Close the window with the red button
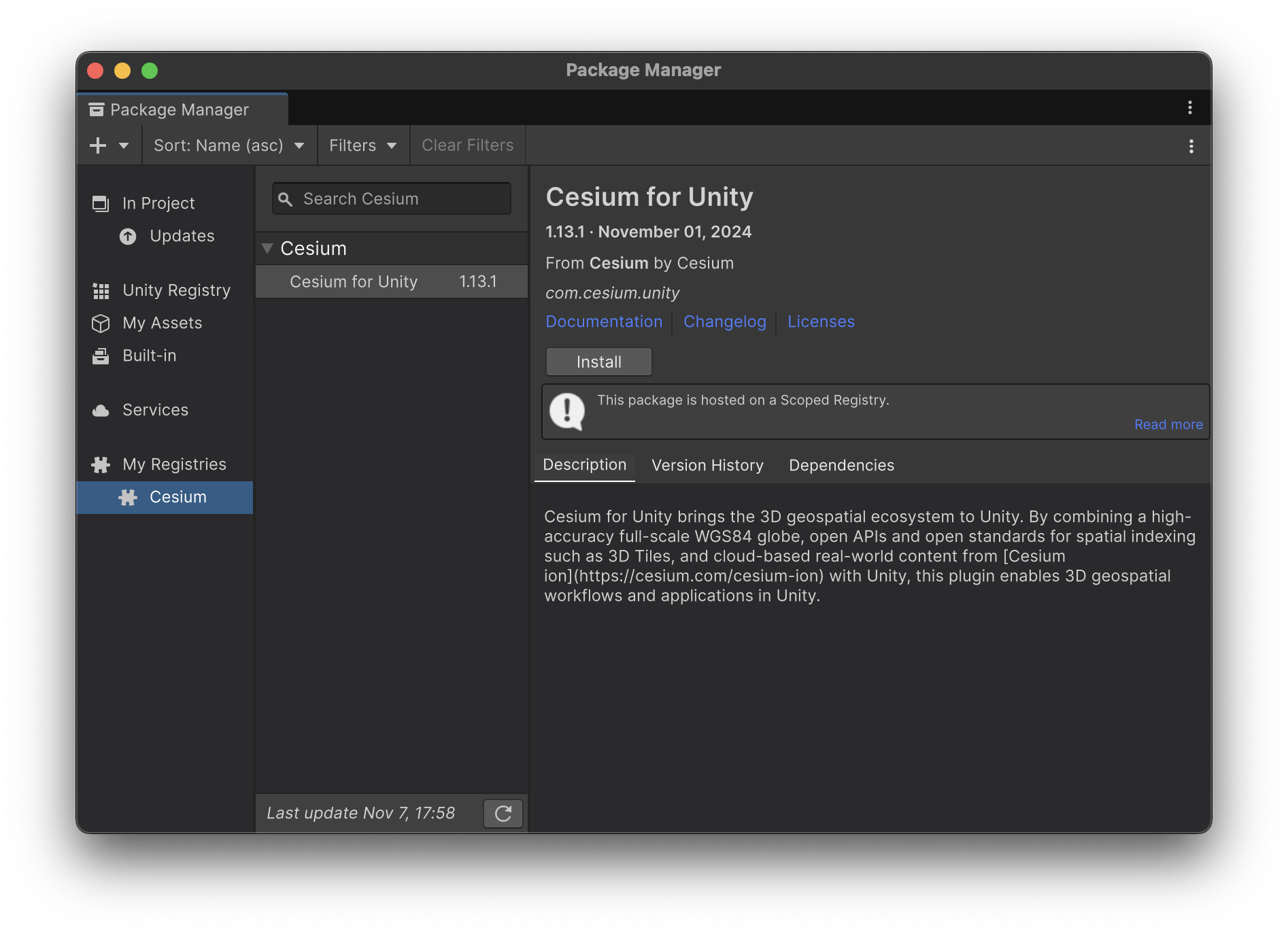The image size is (1288, 934). 95,71
